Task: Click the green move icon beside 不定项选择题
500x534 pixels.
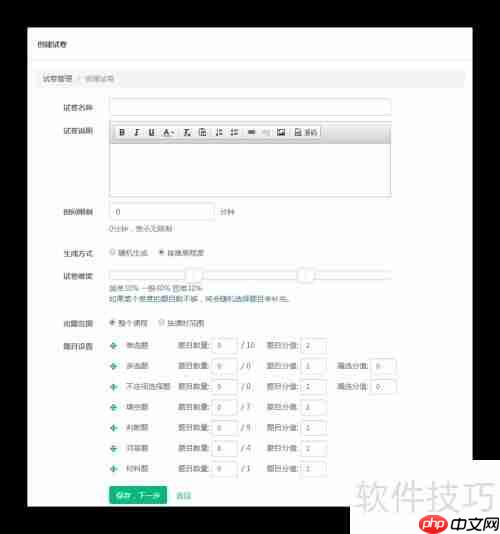Action: coord(114,387)
